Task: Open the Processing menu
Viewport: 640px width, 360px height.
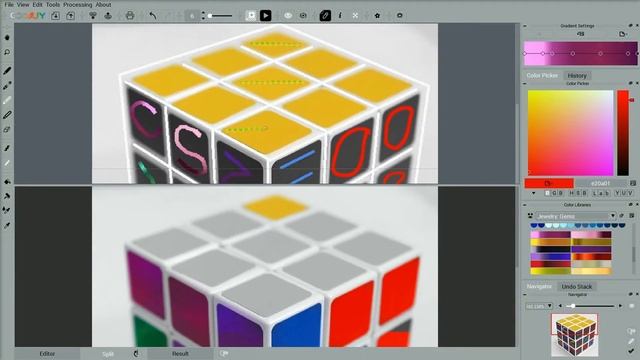Action: tap(78, 4)
